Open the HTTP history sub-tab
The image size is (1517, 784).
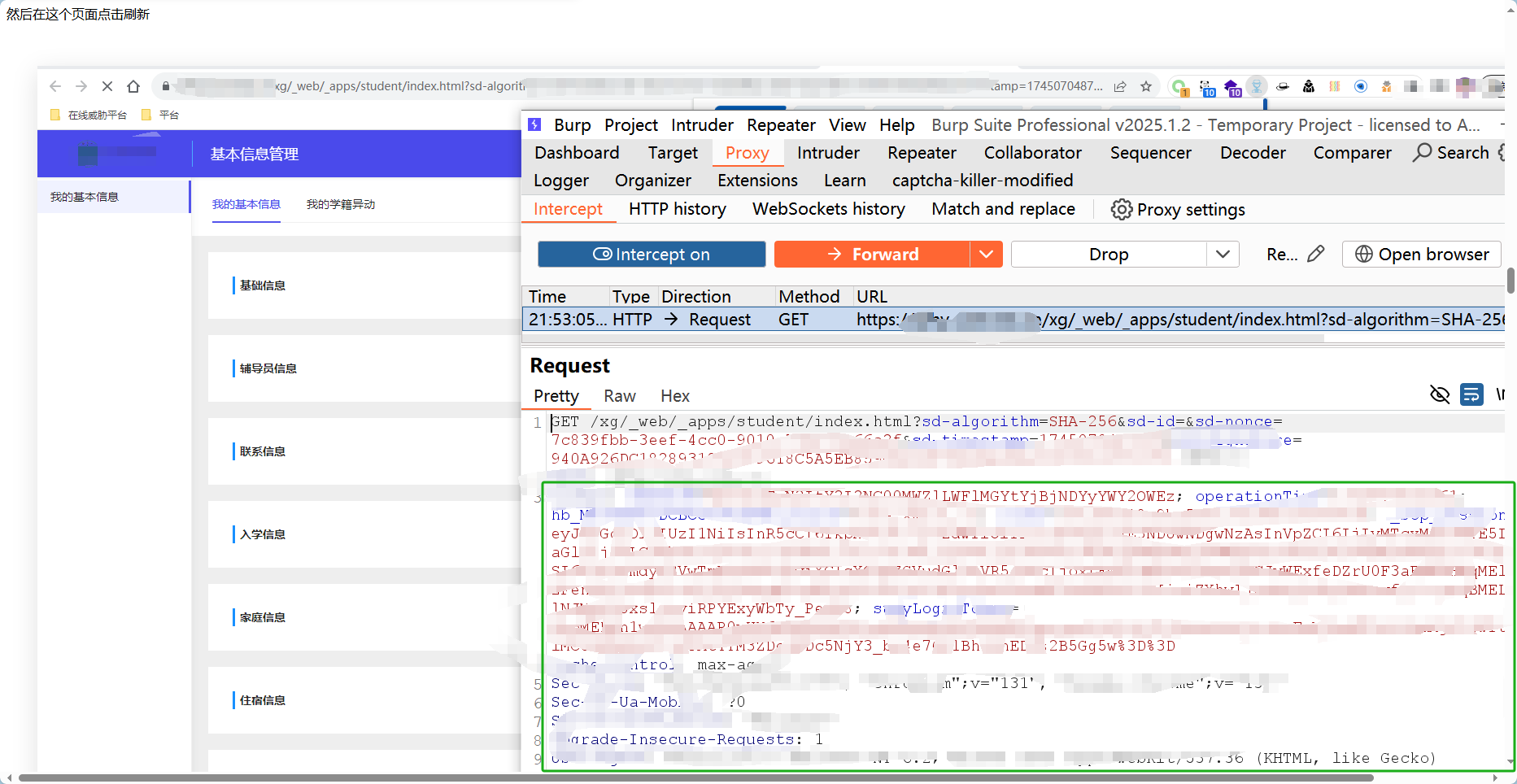[678, 209]
